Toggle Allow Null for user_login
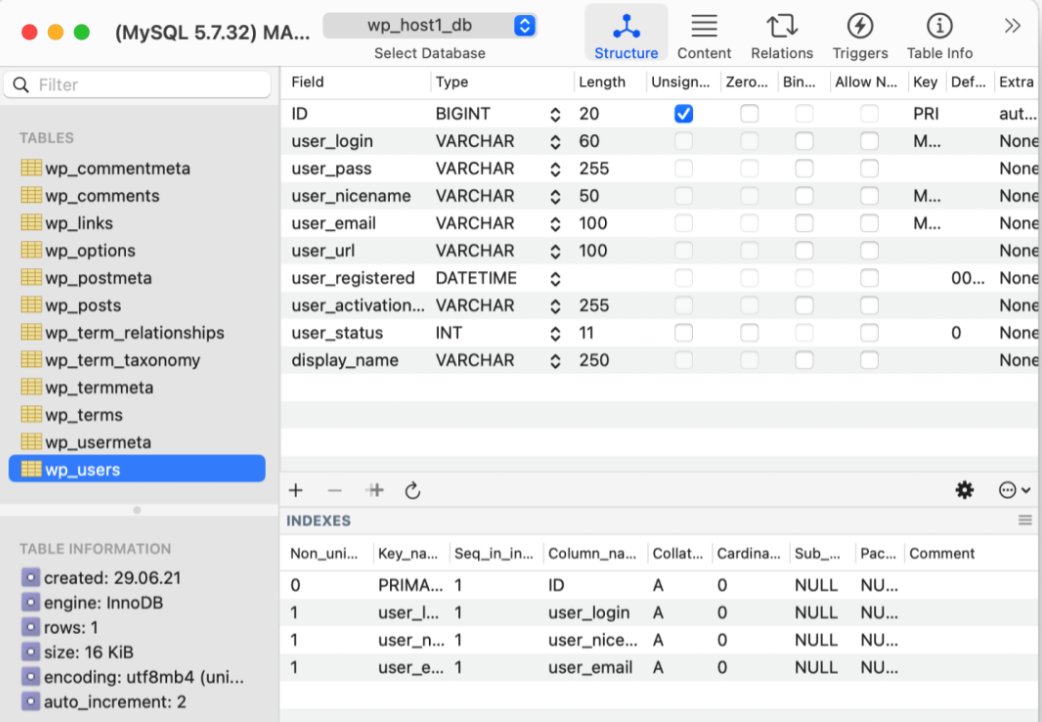The image size is (1042, 722). tap(869, 141)
